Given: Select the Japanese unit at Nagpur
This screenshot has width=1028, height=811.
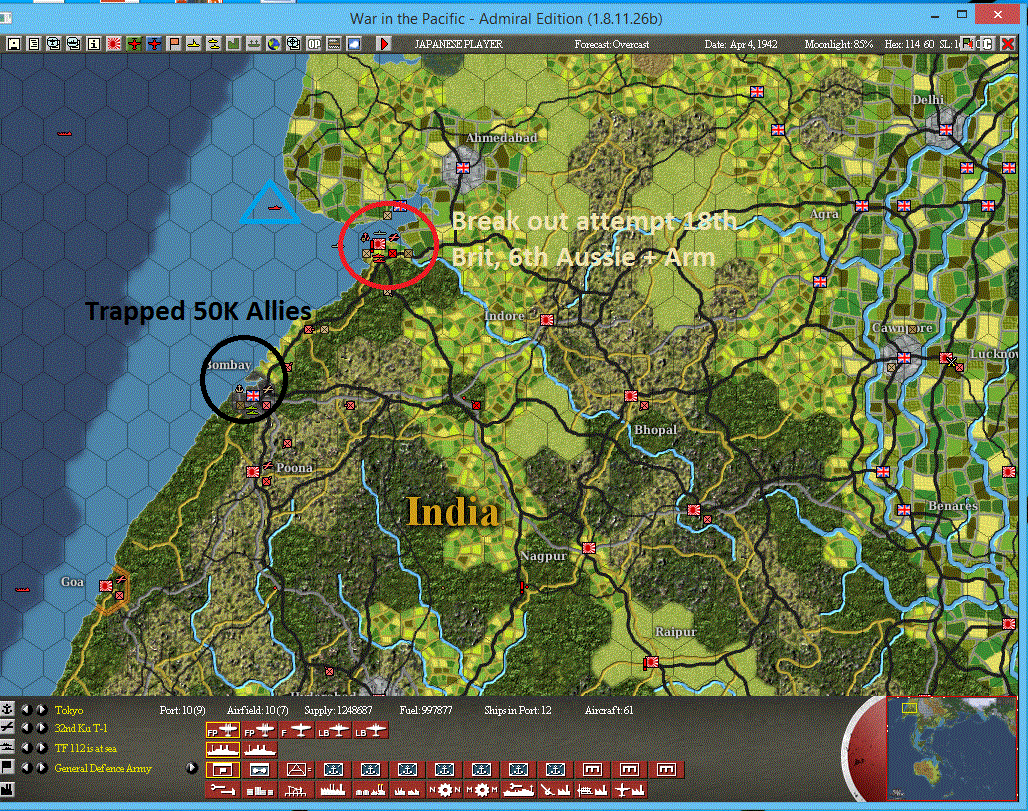Looking at the screenshot, I should [x=589, y=547].
